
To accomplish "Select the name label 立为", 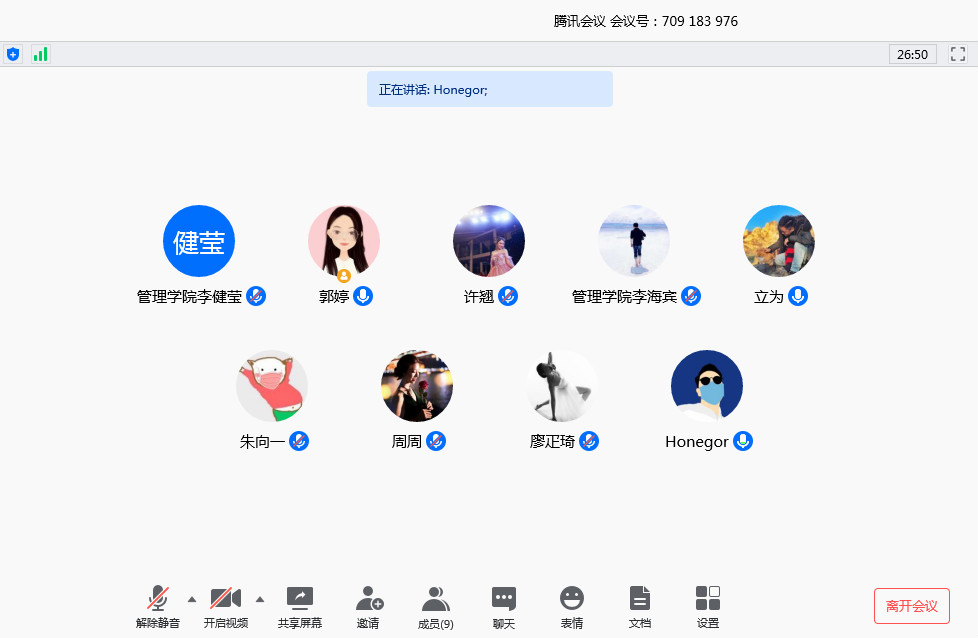I will pyautogui.click(x=768, y=297).
